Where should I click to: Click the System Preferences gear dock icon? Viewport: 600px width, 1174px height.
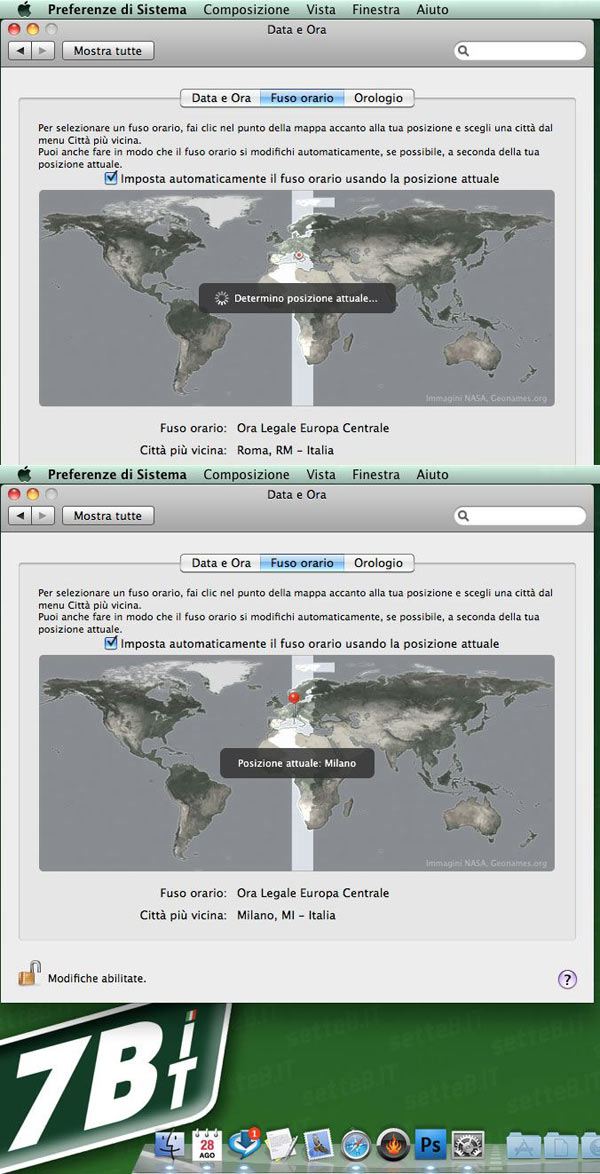(x=467, y=1146)
